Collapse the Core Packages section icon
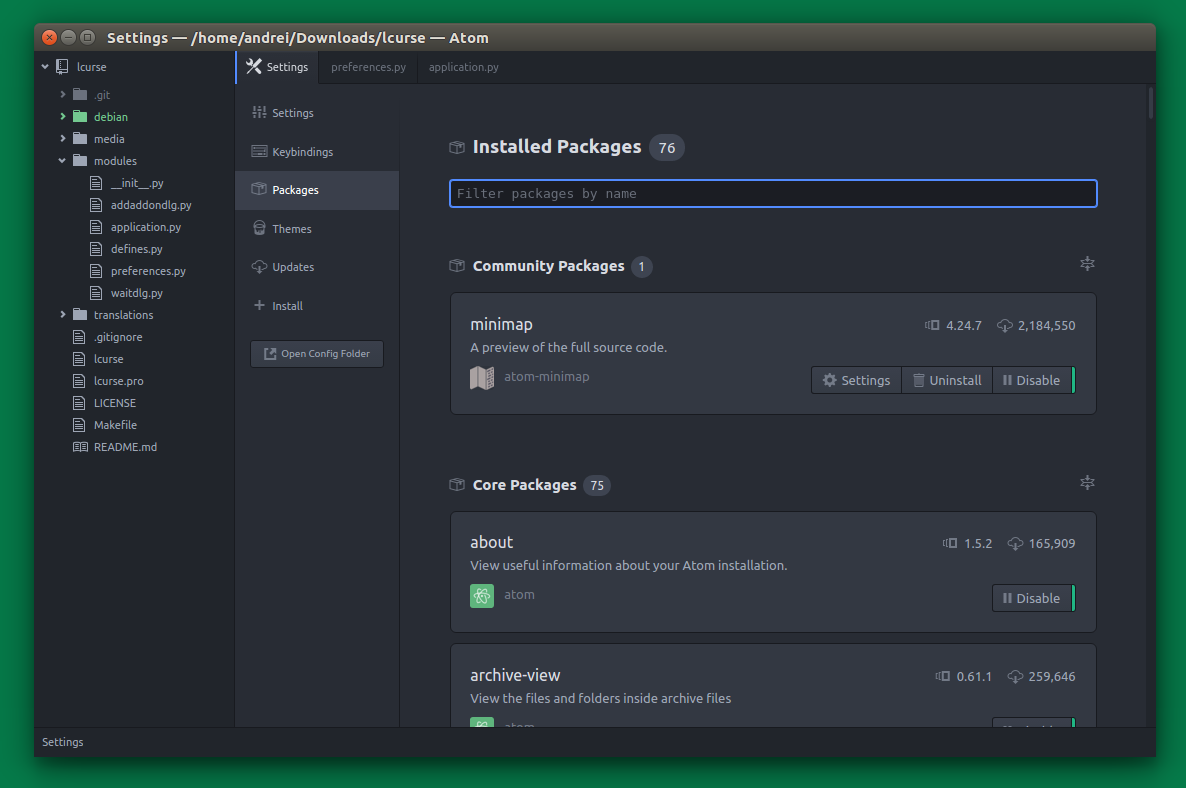Screen dimensions: 1186x788 (1087, 482)
